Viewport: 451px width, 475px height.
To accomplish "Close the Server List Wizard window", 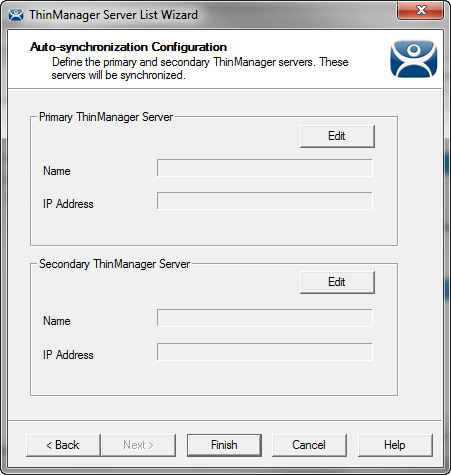I will click(421, 10).
